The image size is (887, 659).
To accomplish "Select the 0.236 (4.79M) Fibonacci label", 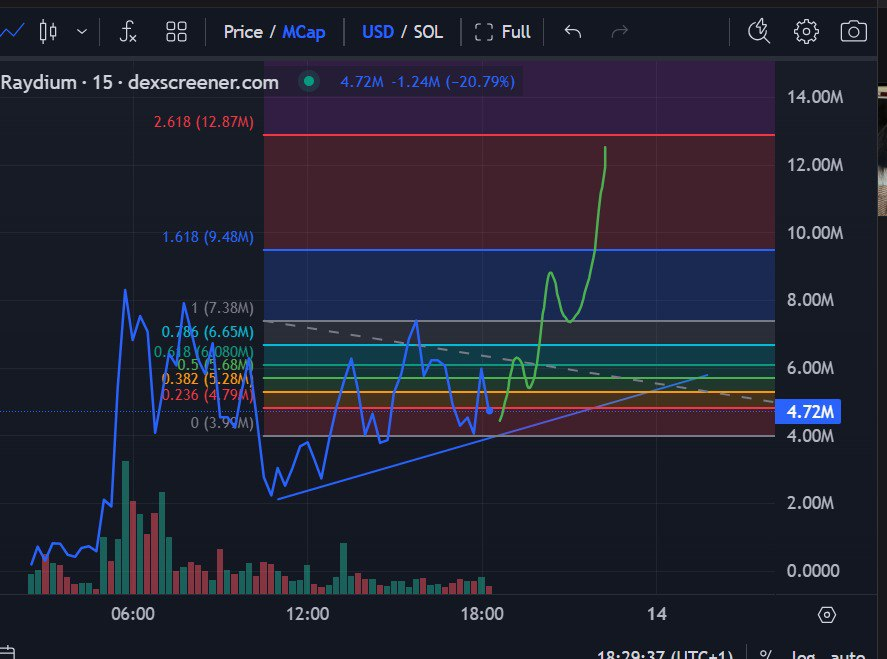I will point(207,394).
